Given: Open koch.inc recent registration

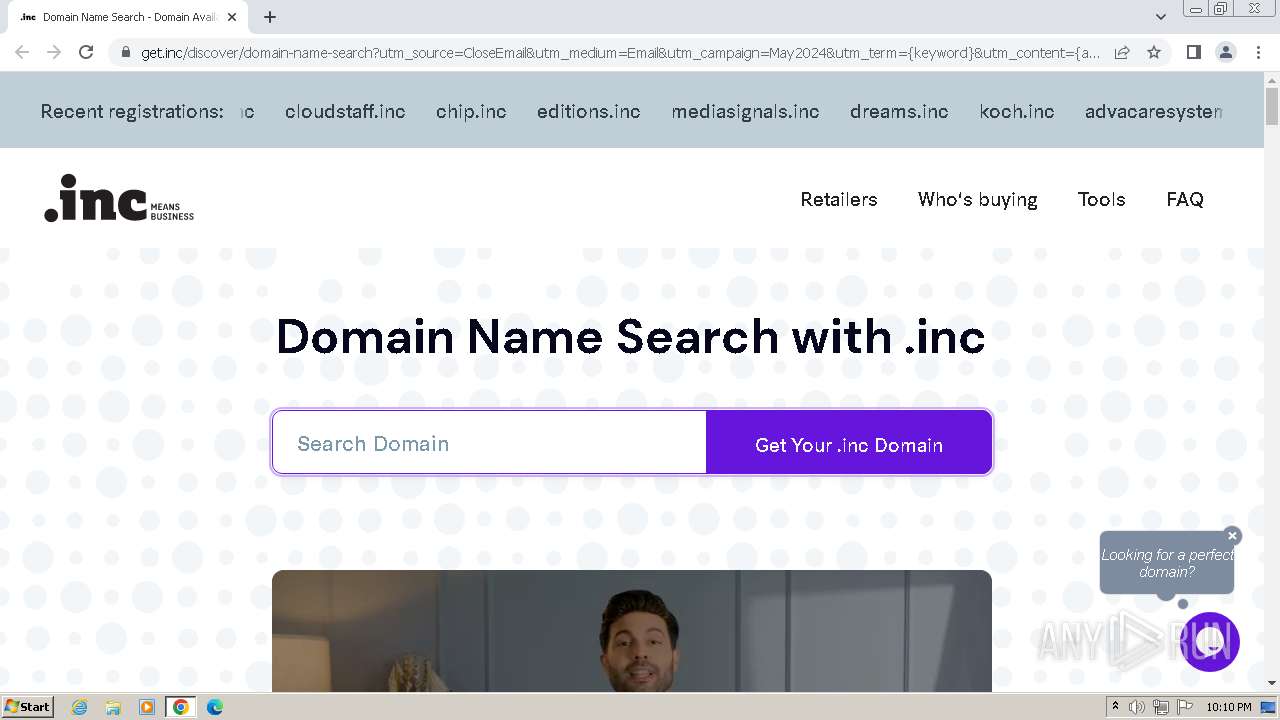Looking at the screenshot, I should click(x=1017, y=111).
